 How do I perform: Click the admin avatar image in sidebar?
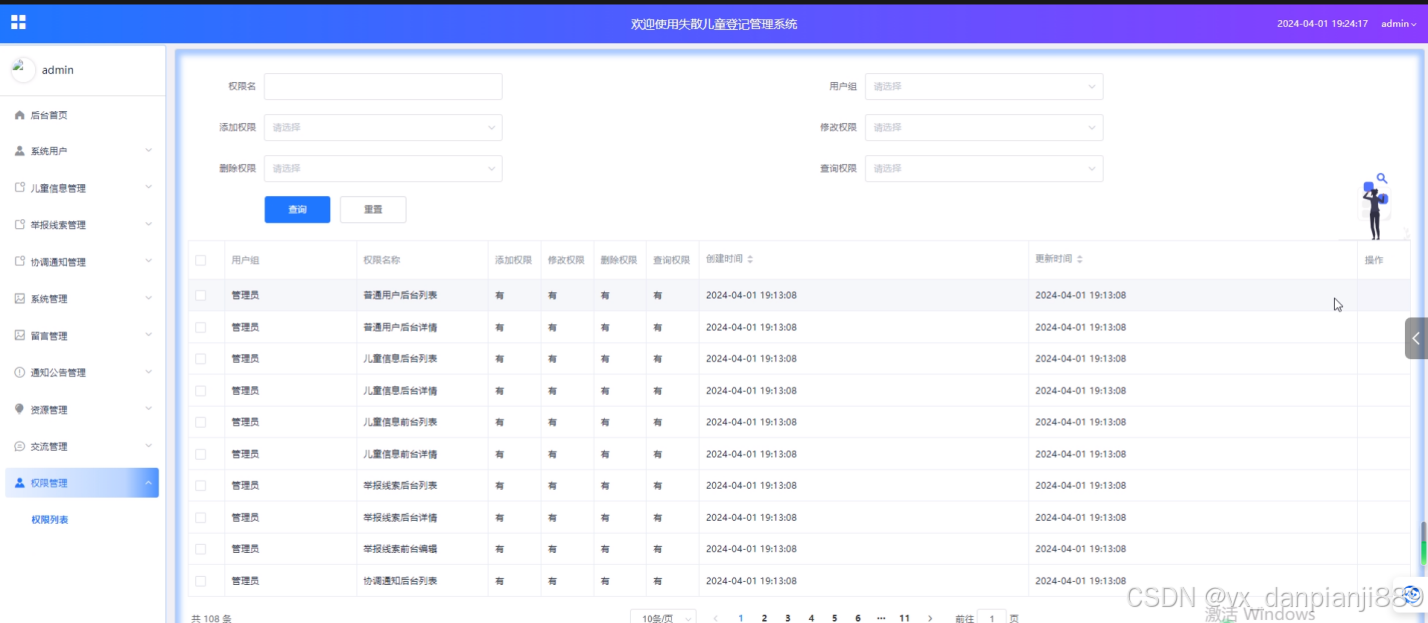22,69
